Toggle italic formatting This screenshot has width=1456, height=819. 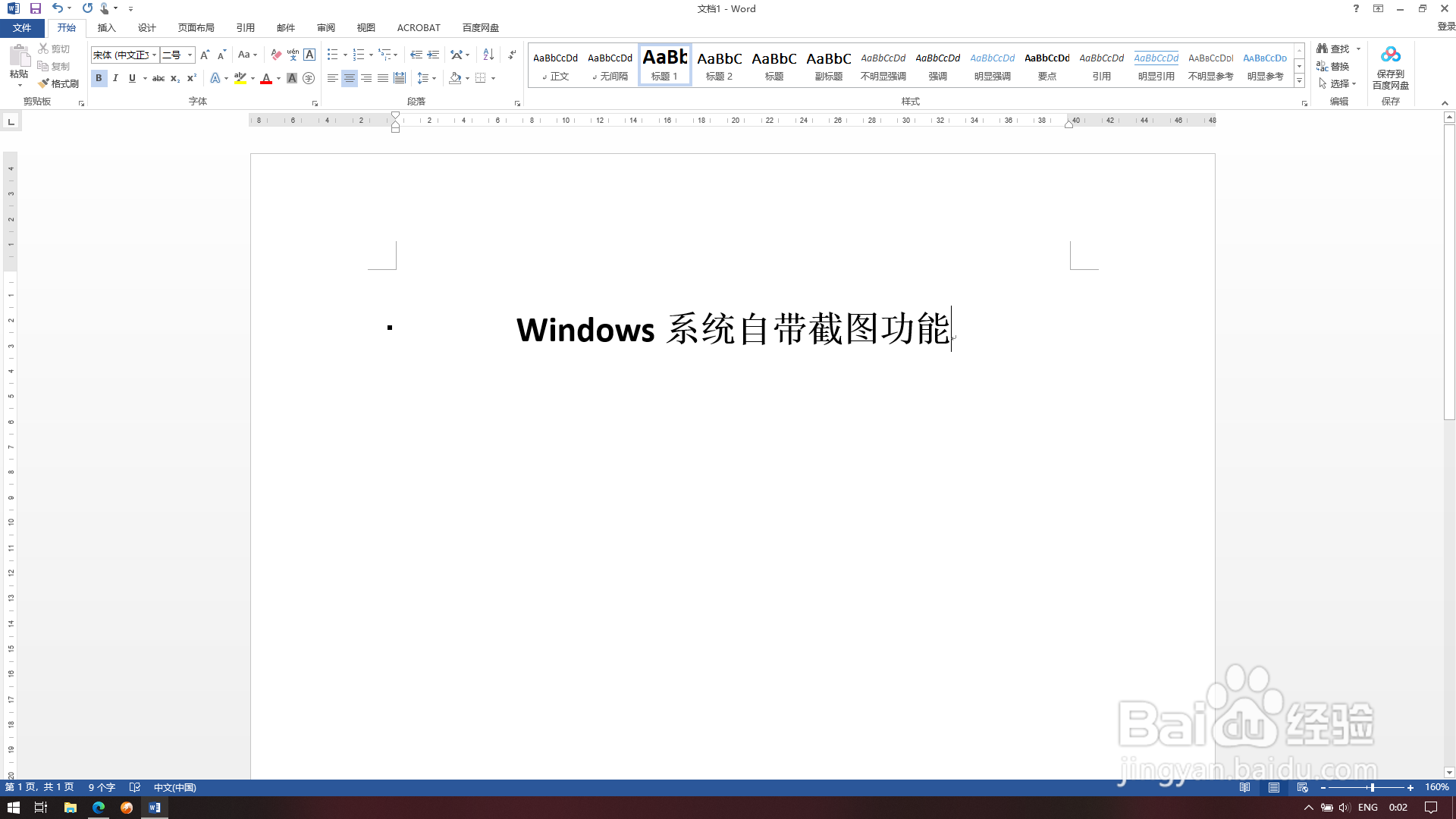[115, 78]
